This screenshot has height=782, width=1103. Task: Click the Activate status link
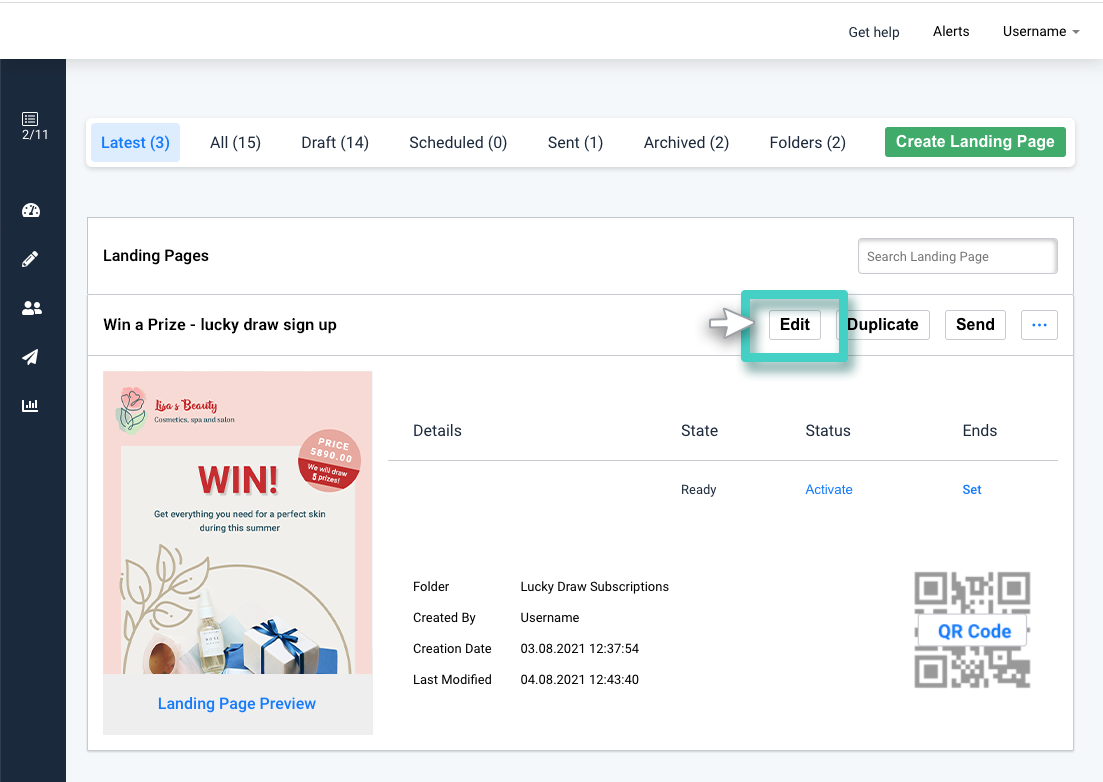coord(829,489)
